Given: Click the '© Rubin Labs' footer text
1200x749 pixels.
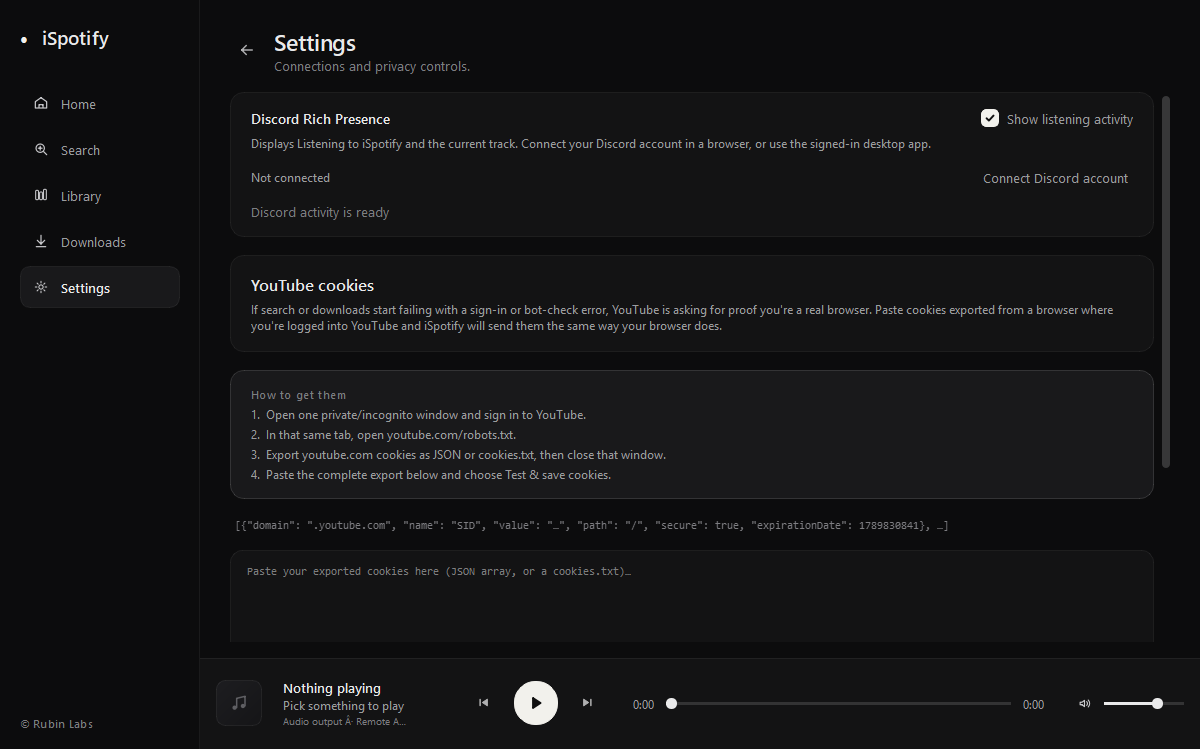Looking at the screenshot, I should click(57, 724).
